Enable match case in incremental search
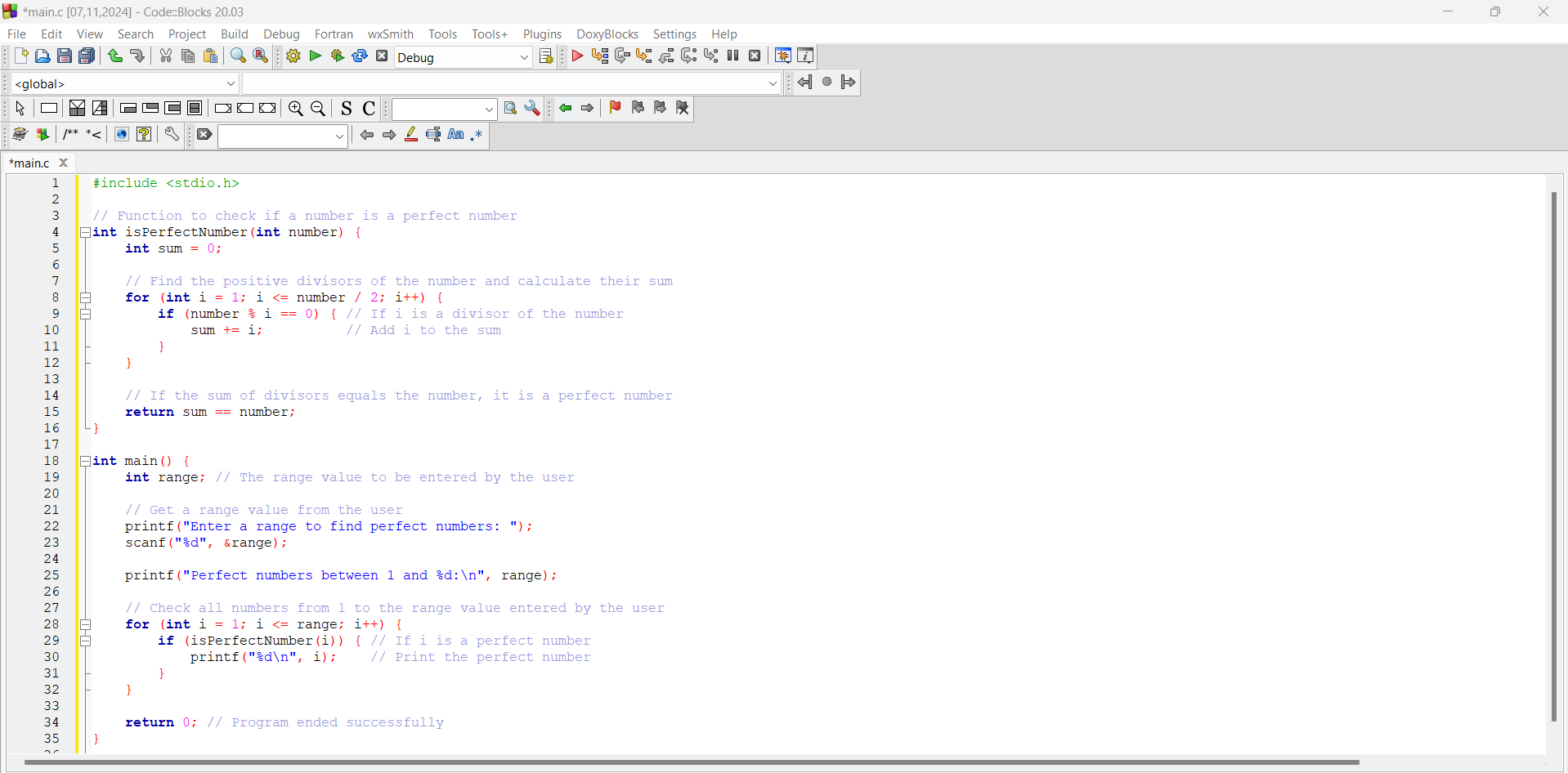The height and width of the screenshot is (773, 1568). 455,135
